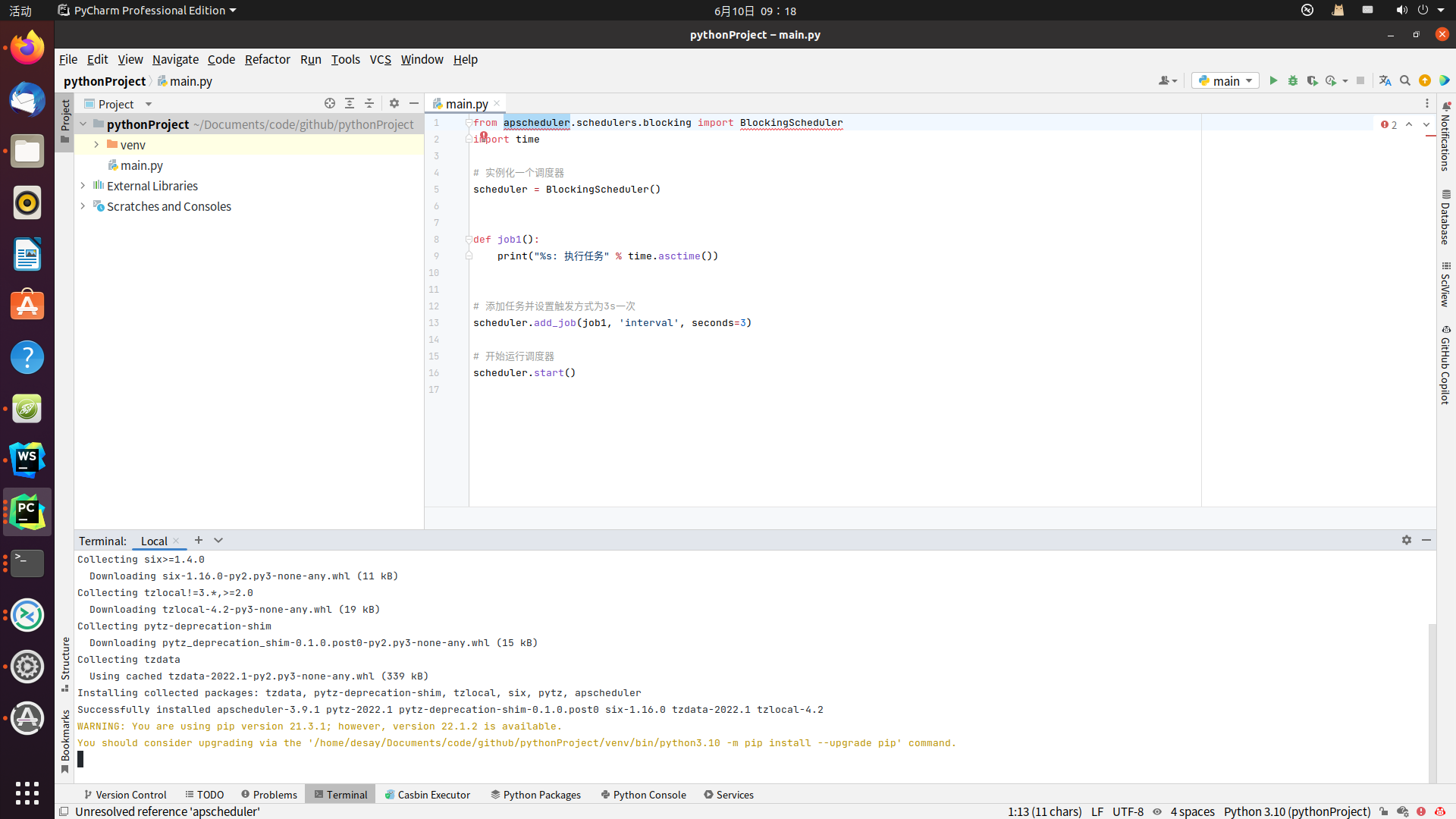This screenshot has height=819, width=1456.
Task: Open terminal settings gear icon
Action: [1407, 540]
